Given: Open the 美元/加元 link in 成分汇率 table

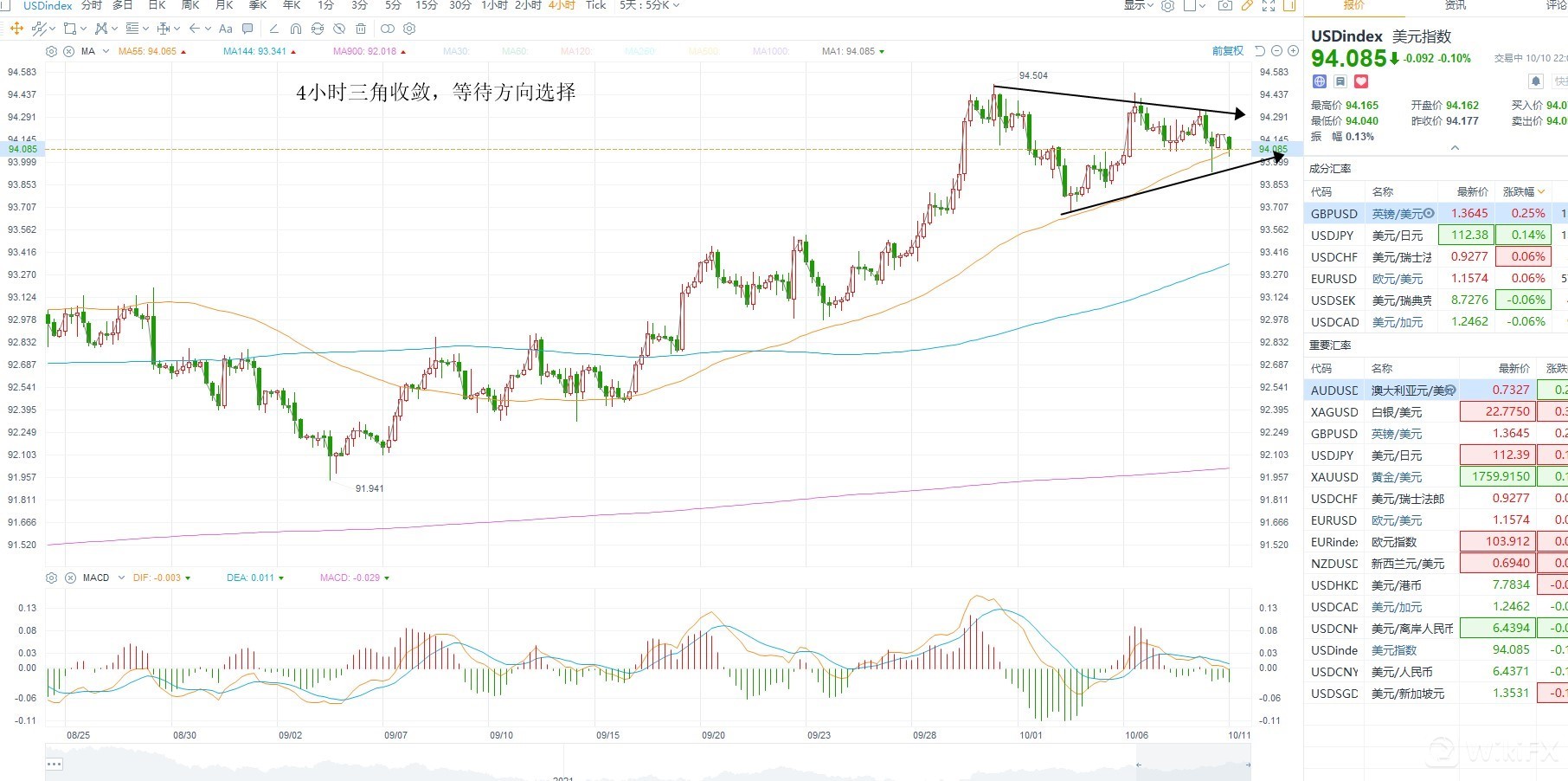Looking at the screenshot, I should tap(1397, 322).
